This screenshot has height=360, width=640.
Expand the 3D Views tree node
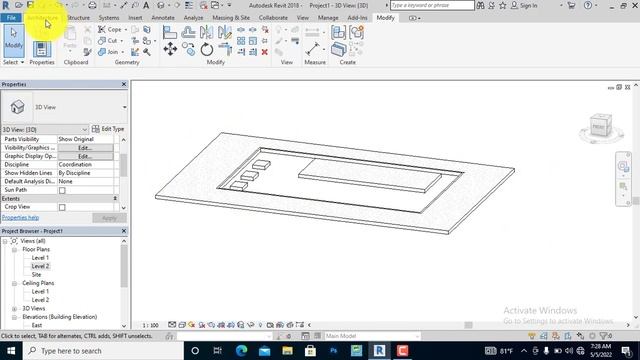pyautogui.click(x=14, y=309)
